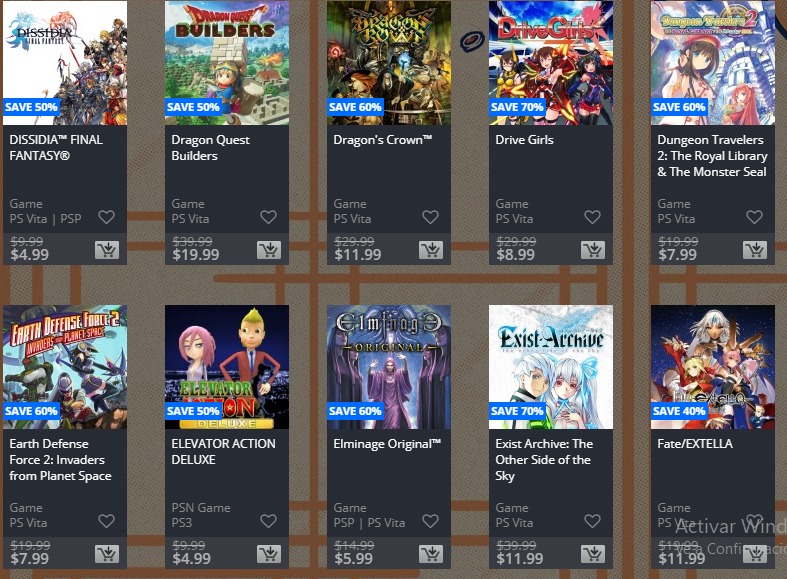Viewport: 787px width, 579px height.
Task: Open Fate/EXTELLA cover thumbnail
Action: click(713, 367)
